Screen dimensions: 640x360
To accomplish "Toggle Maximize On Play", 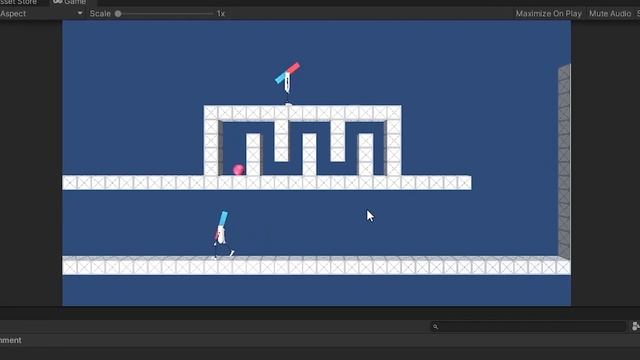I will click(x=548, y=13).
